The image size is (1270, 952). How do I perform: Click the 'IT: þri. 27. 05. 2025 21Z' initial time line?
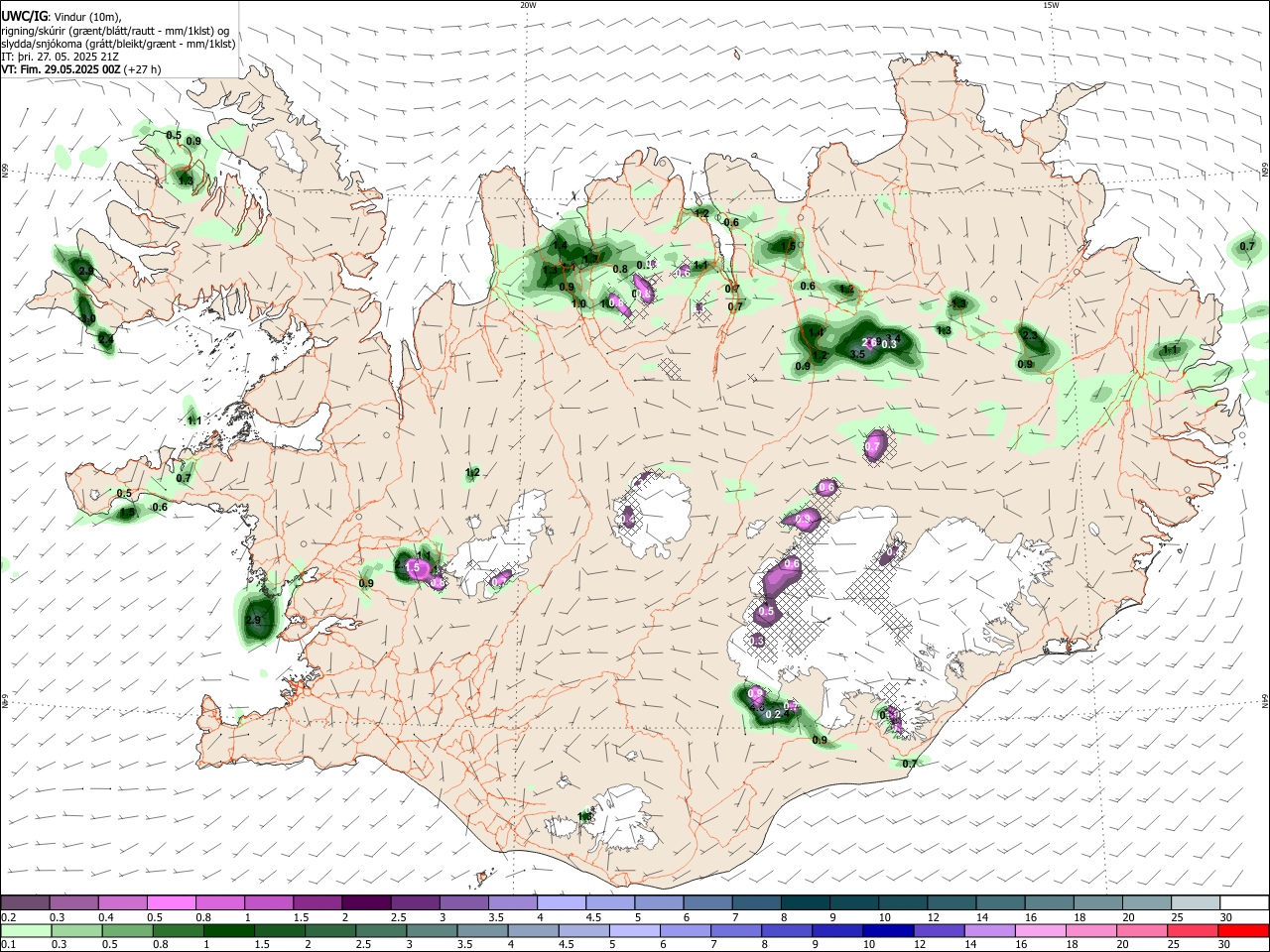tap(60, 57)
